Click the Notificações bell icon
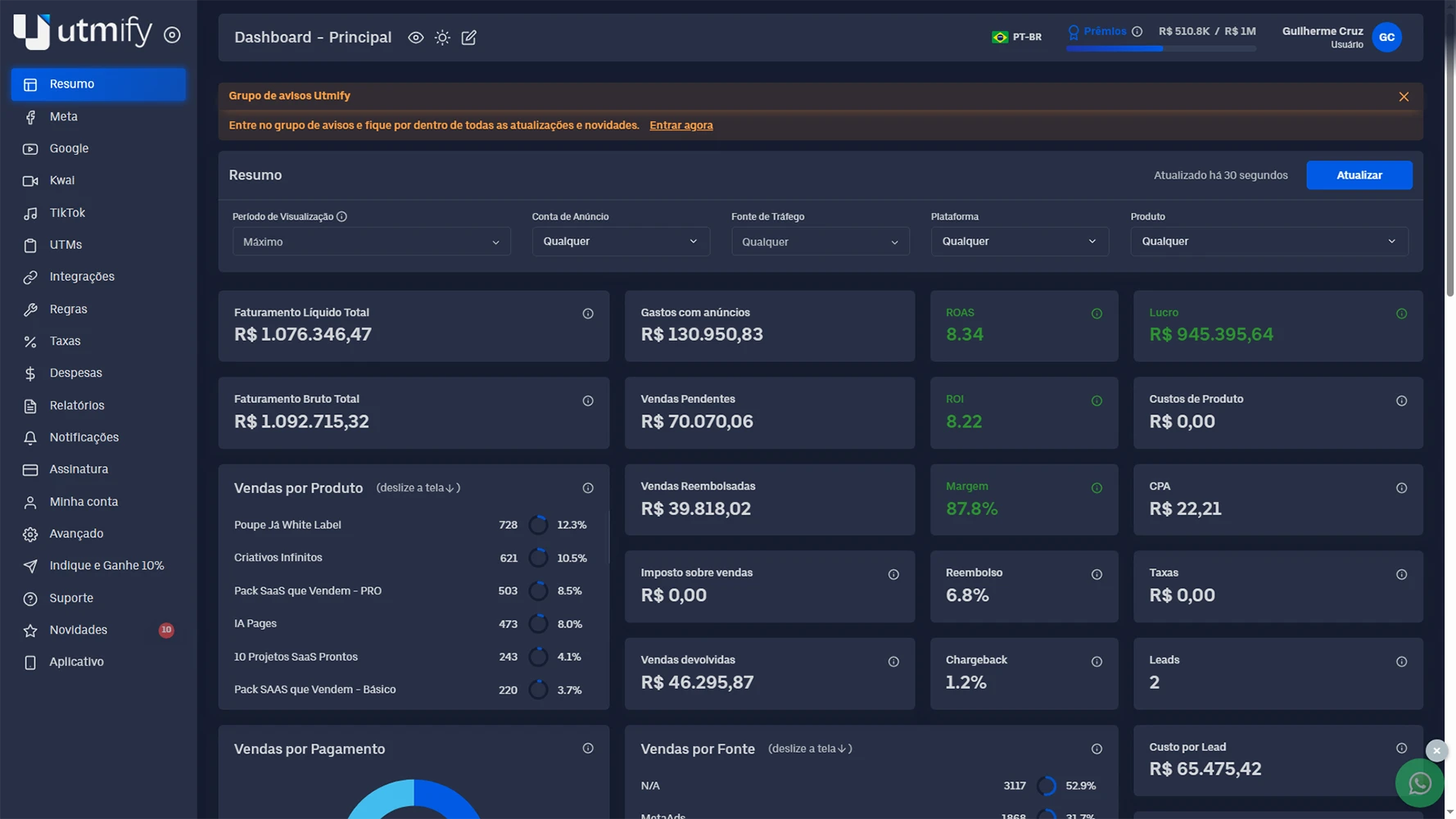This screenshot has width=1456, height=819. [x=30, y=438]
